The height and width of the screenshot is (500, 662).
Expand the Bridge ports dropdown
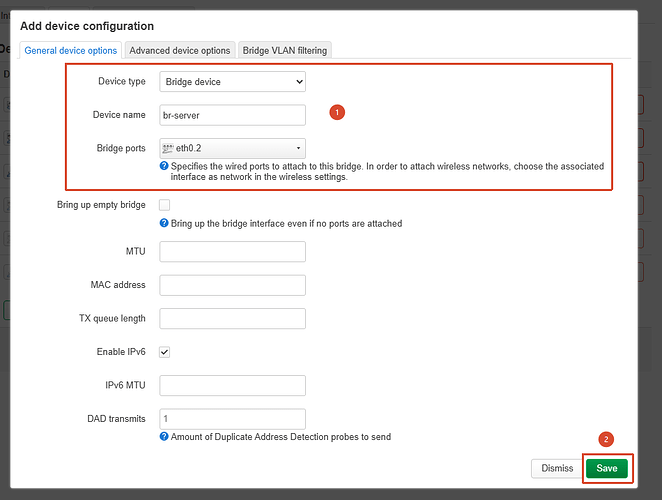(x=233, y=148)
